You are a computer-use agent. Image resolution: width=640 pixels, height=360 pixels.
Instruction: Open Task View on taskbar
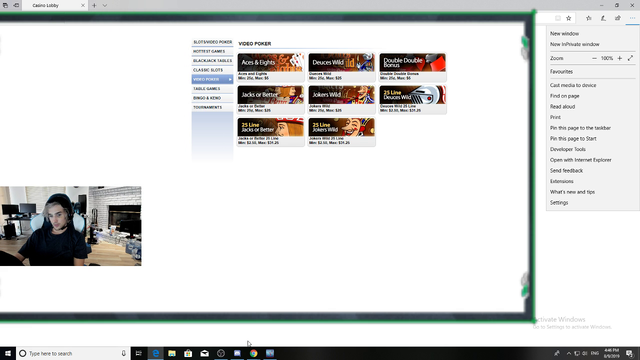pyautogui.click(x=139, y=353)
